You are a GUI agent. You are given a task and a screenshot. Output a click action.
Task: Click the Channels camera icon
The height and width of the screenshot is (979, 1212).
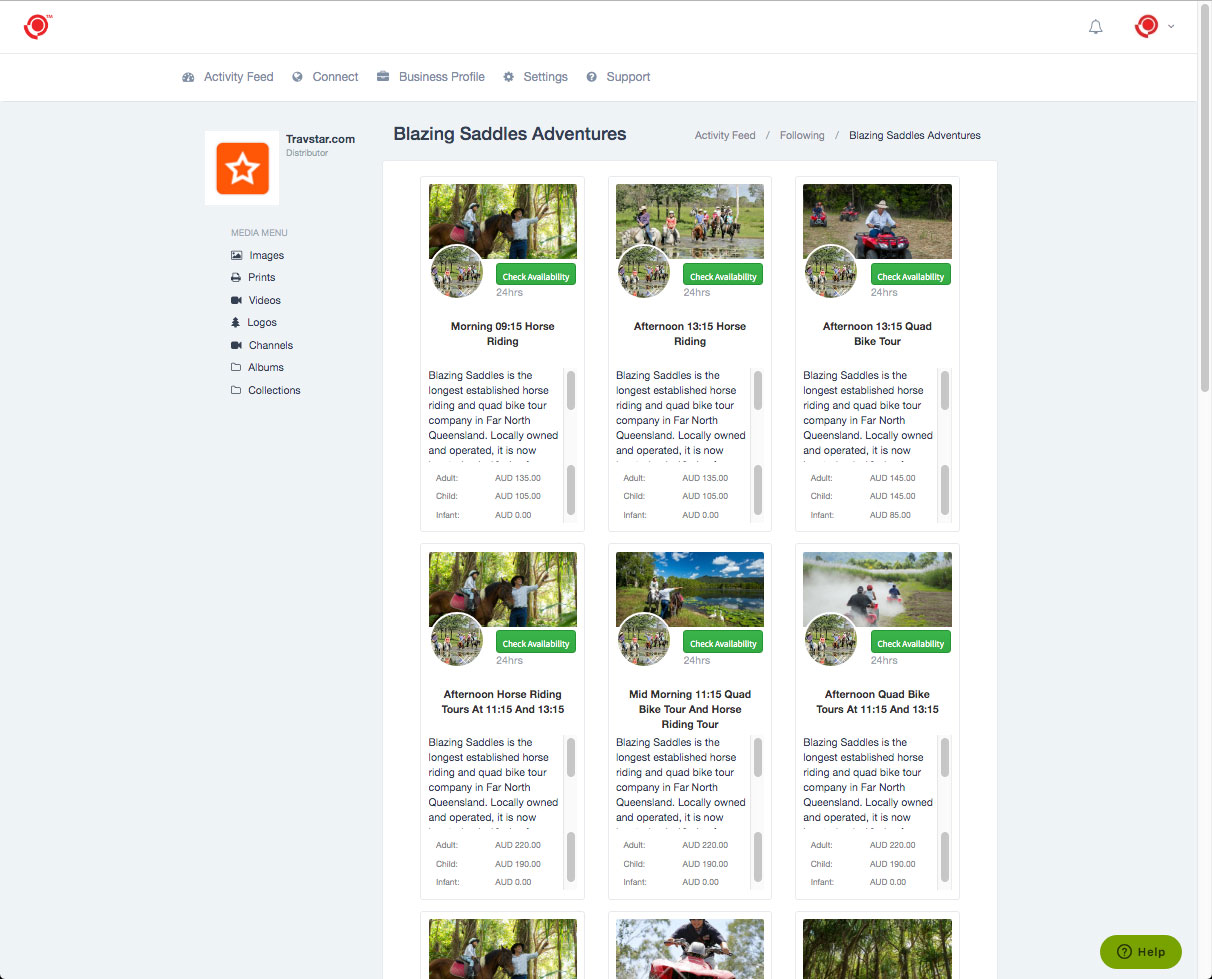tap(237, 346)
